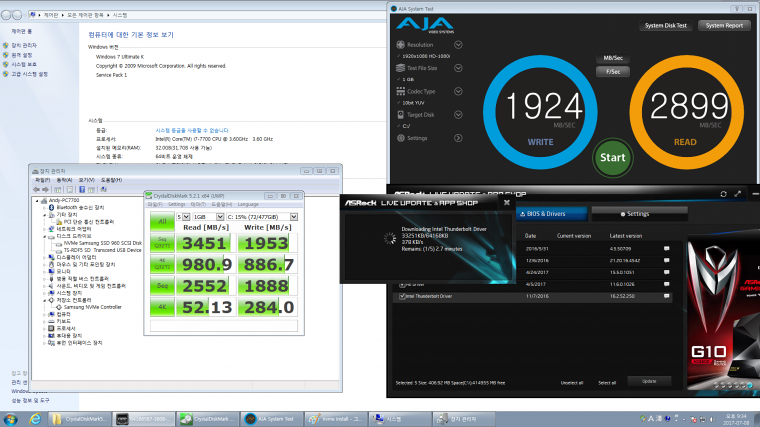
Task: Open CrystalDiskMark File menu
Action: tap(155, 205)
